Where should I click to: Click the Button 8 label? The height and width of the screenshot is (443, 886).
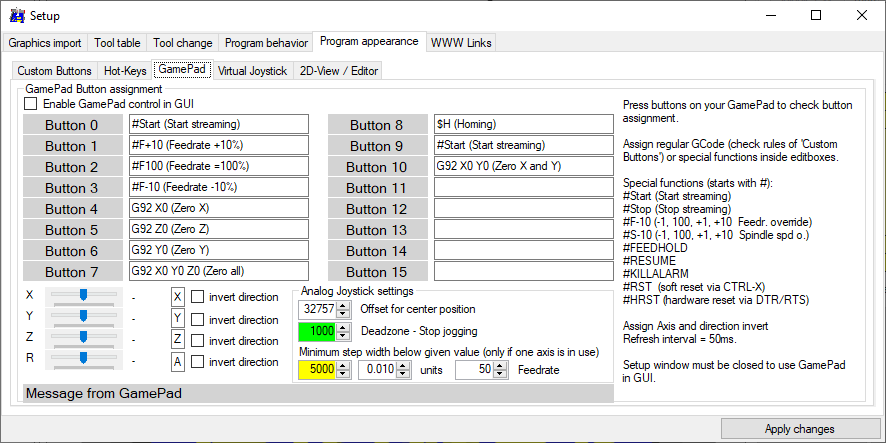coord(376,125)
